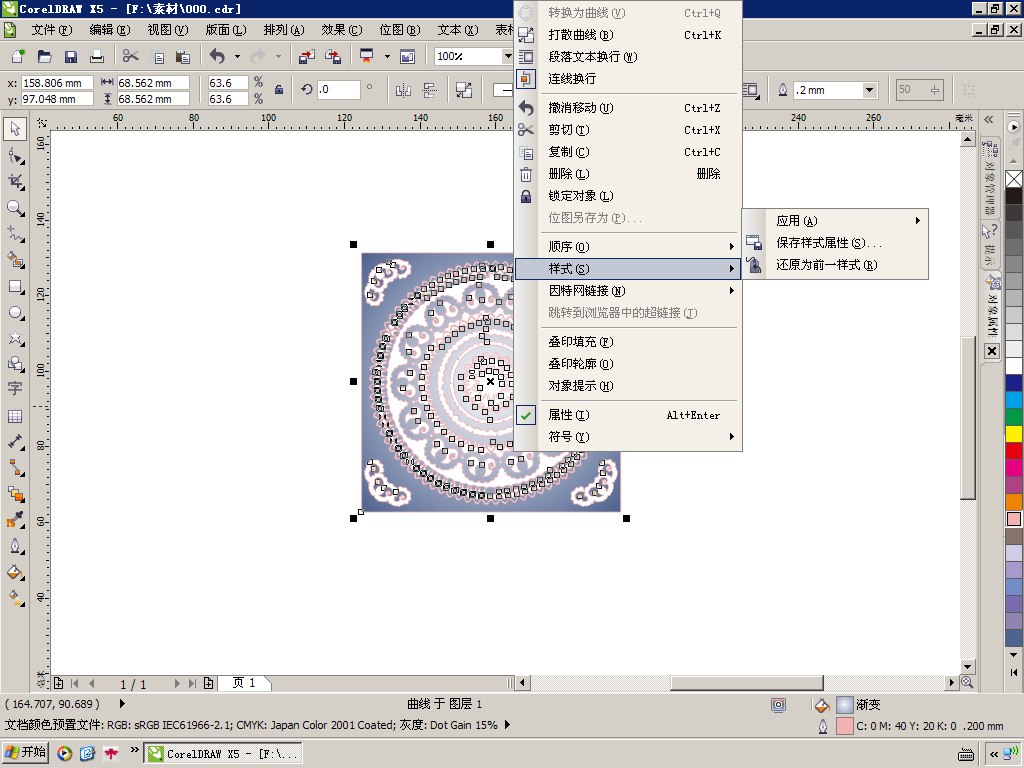Select the Outline pen tool
Image resolution: width=1024 pixels, height=768 pixels.
(x=15, y=546)
